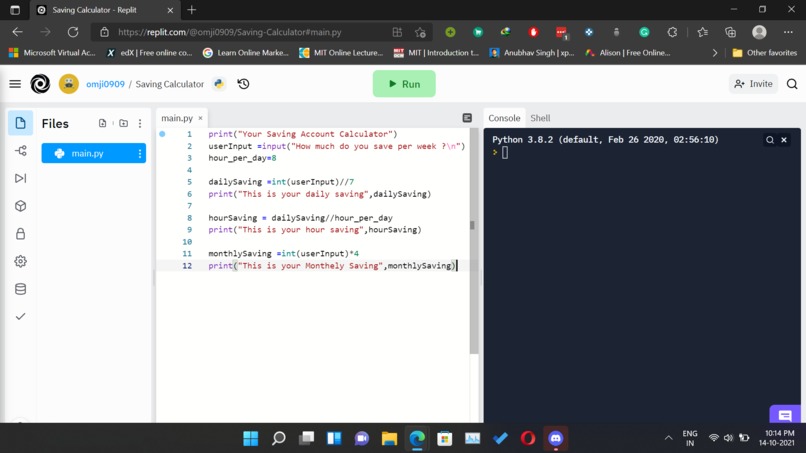Open the Replit hamburger menu
This screenshot has height=453, width=806.
(x=15, y=84)
